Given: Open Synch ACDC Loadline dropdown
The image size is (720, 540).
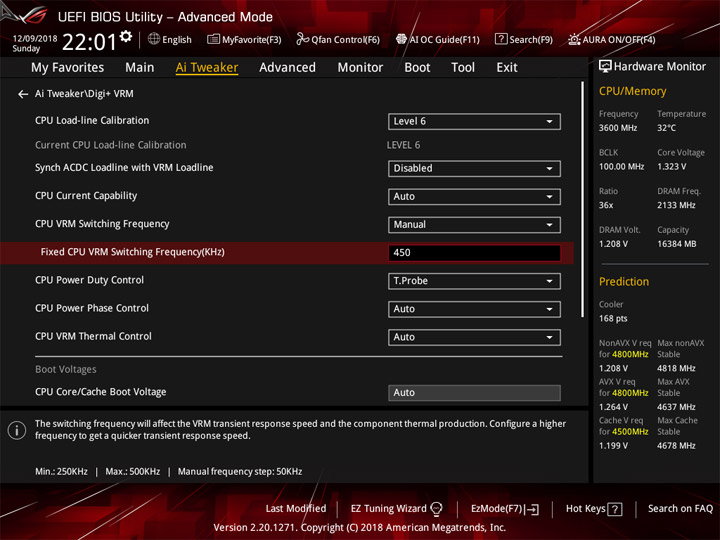Looking at the screenshot, I should point(474,168).
